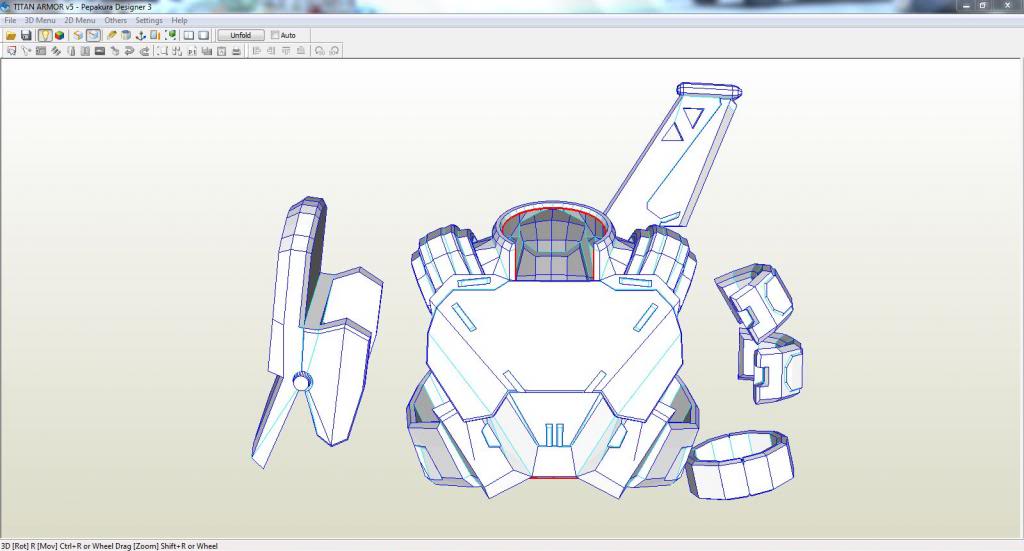Click the Undo arrow icon

click(x=129, y=51)
